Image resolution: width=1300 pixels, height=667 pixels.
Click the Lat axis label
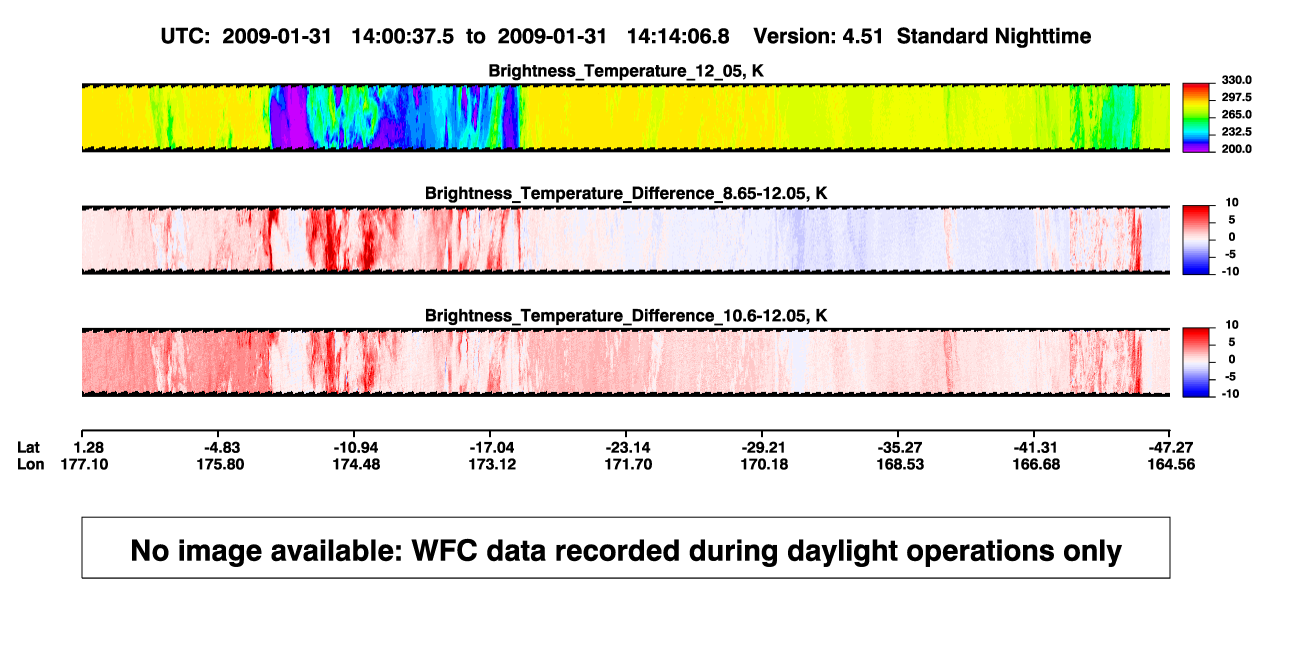(x=28, y=447)
